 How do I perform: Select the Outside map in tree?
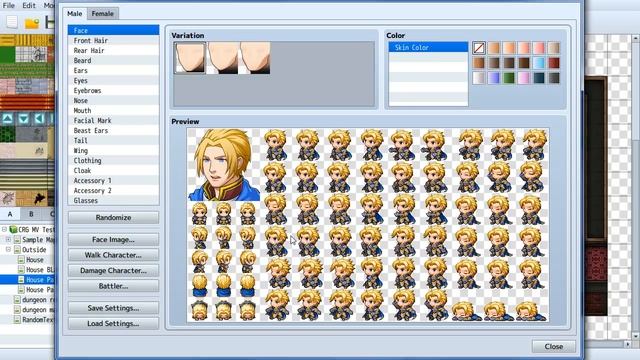34,249
